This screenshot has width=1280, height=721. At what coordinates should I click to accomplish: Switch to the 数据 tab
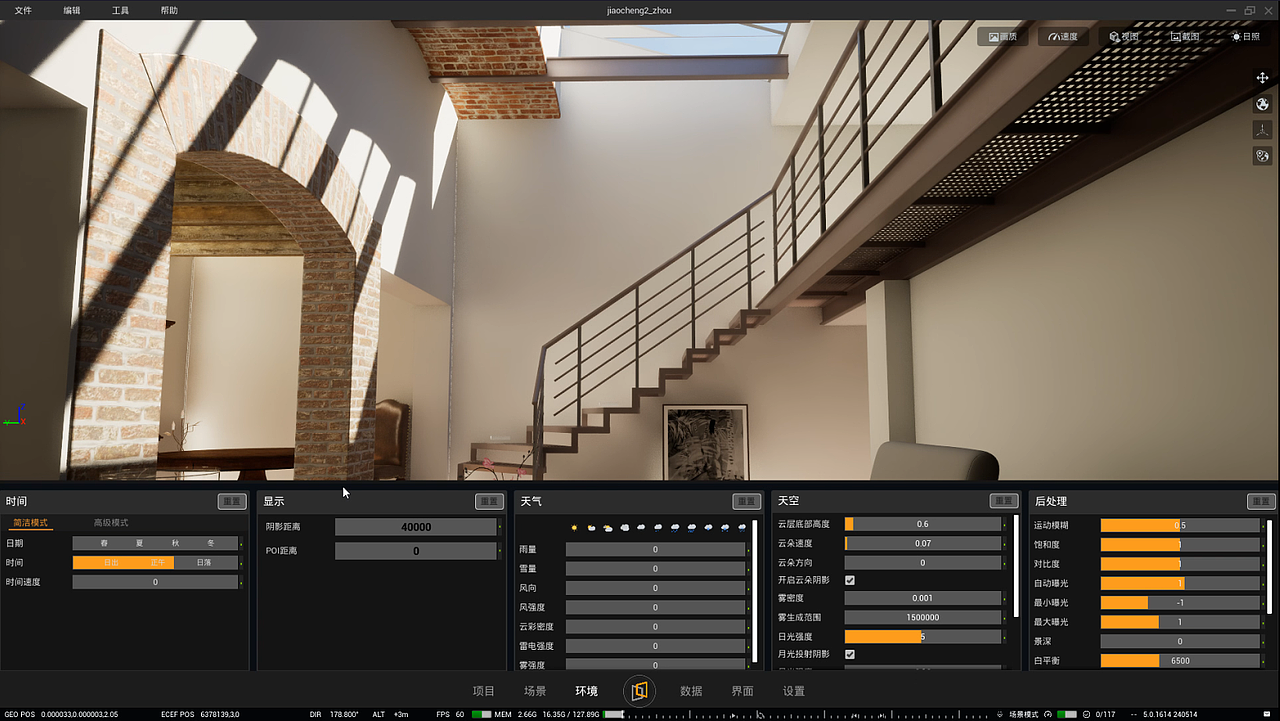coord(691,691)
